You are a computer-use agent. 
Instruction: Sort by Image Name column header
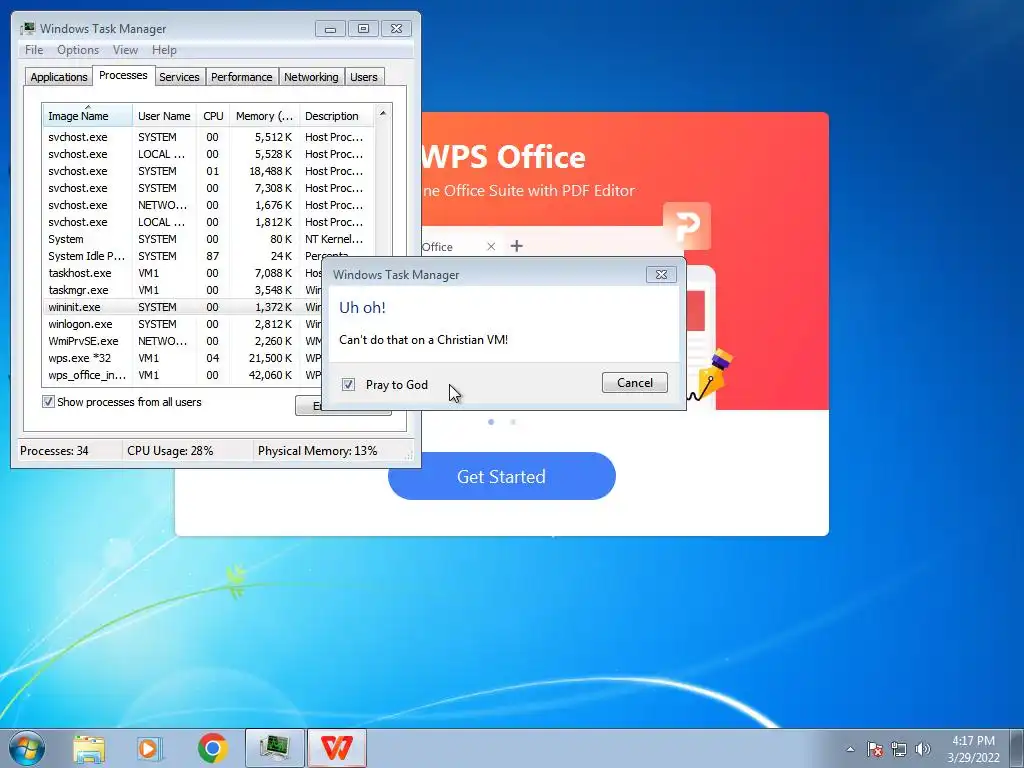pyautogui.click(x=88, y=116)
